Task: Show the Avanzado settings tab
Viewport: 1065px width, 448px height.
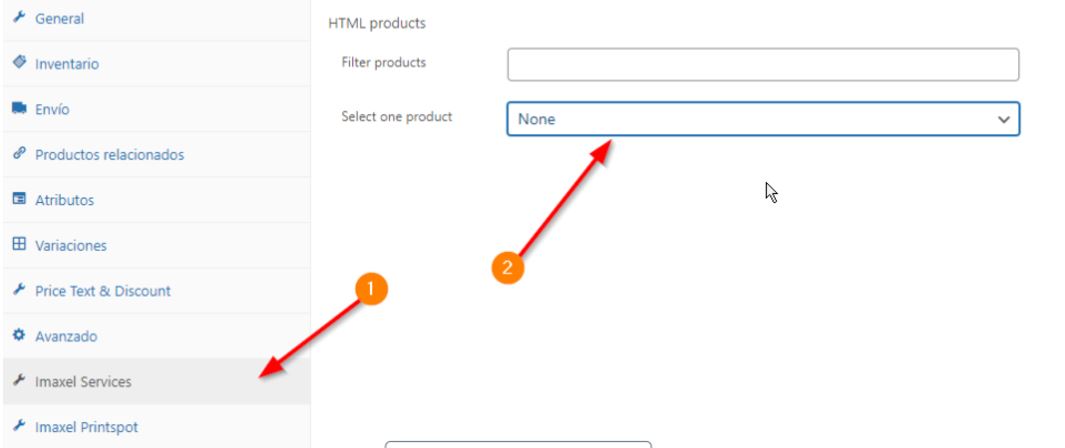Action: (x=66, y=337)
